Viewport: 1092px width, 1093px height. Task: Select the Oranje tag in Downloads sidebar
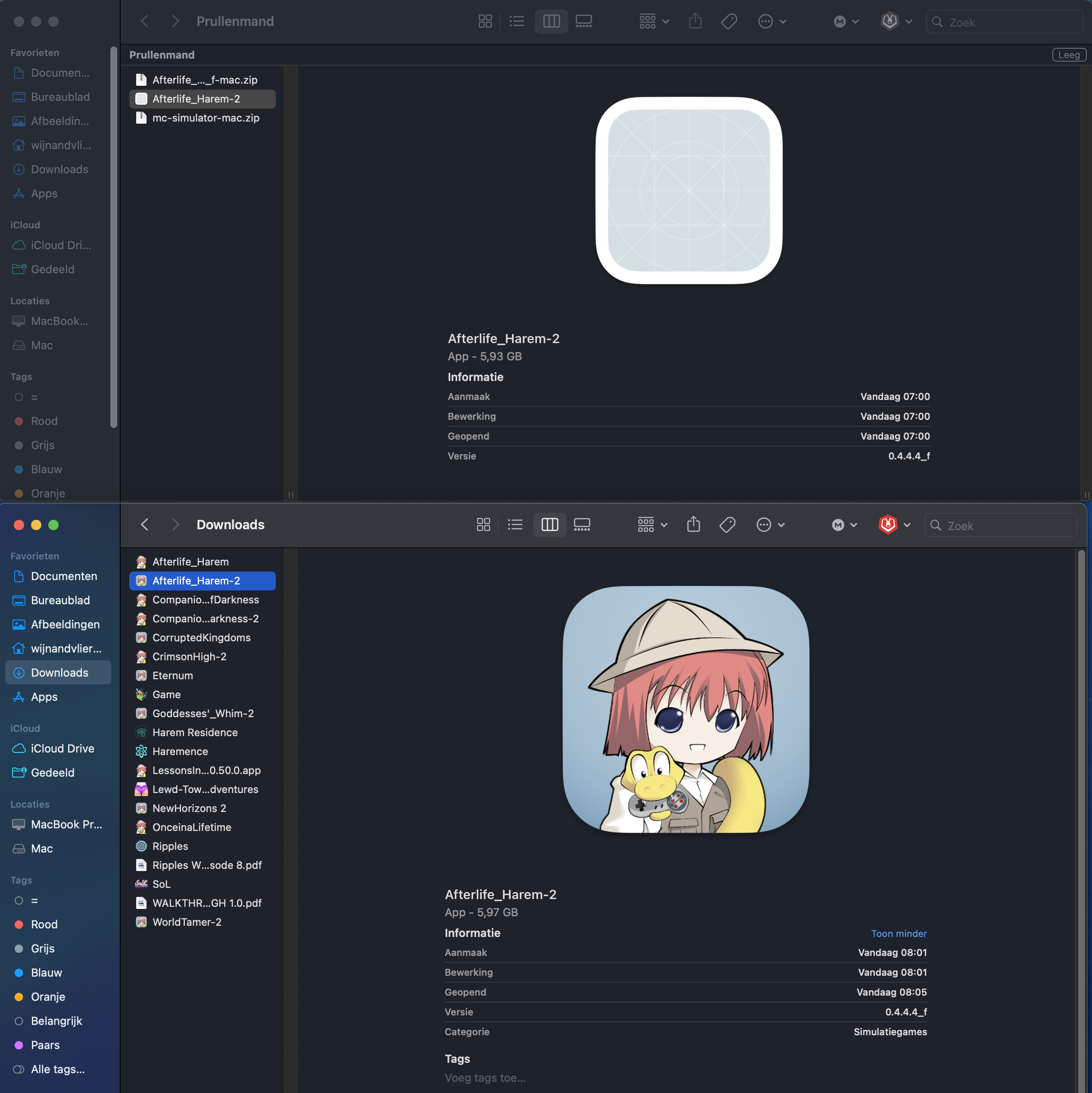(58, 997)
